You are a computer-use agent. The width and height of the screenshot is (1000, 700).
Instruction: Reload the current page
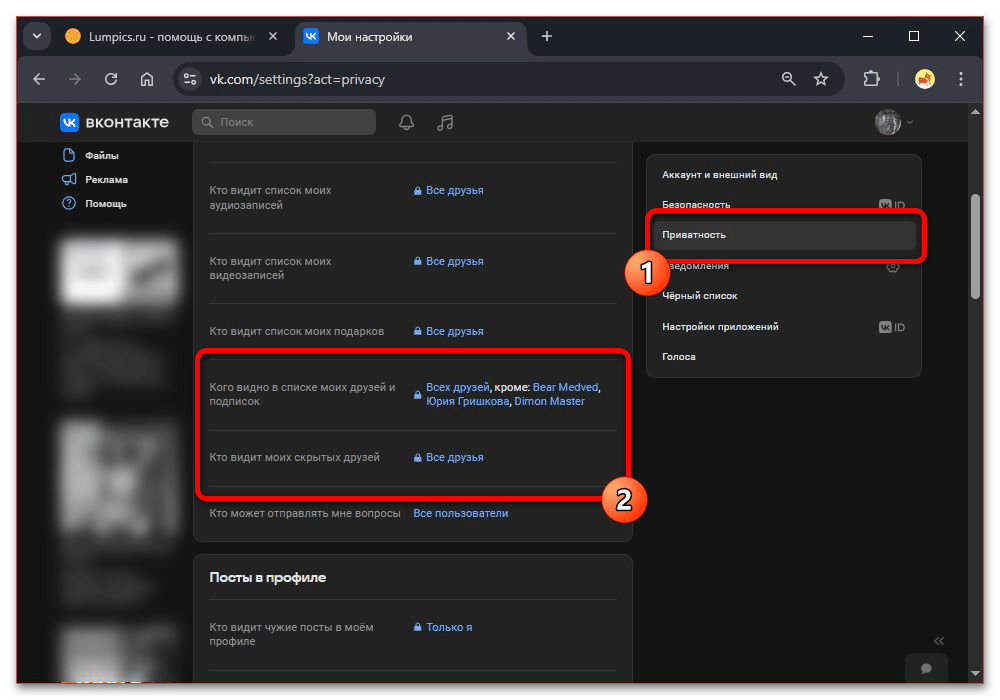click(111, 79)
